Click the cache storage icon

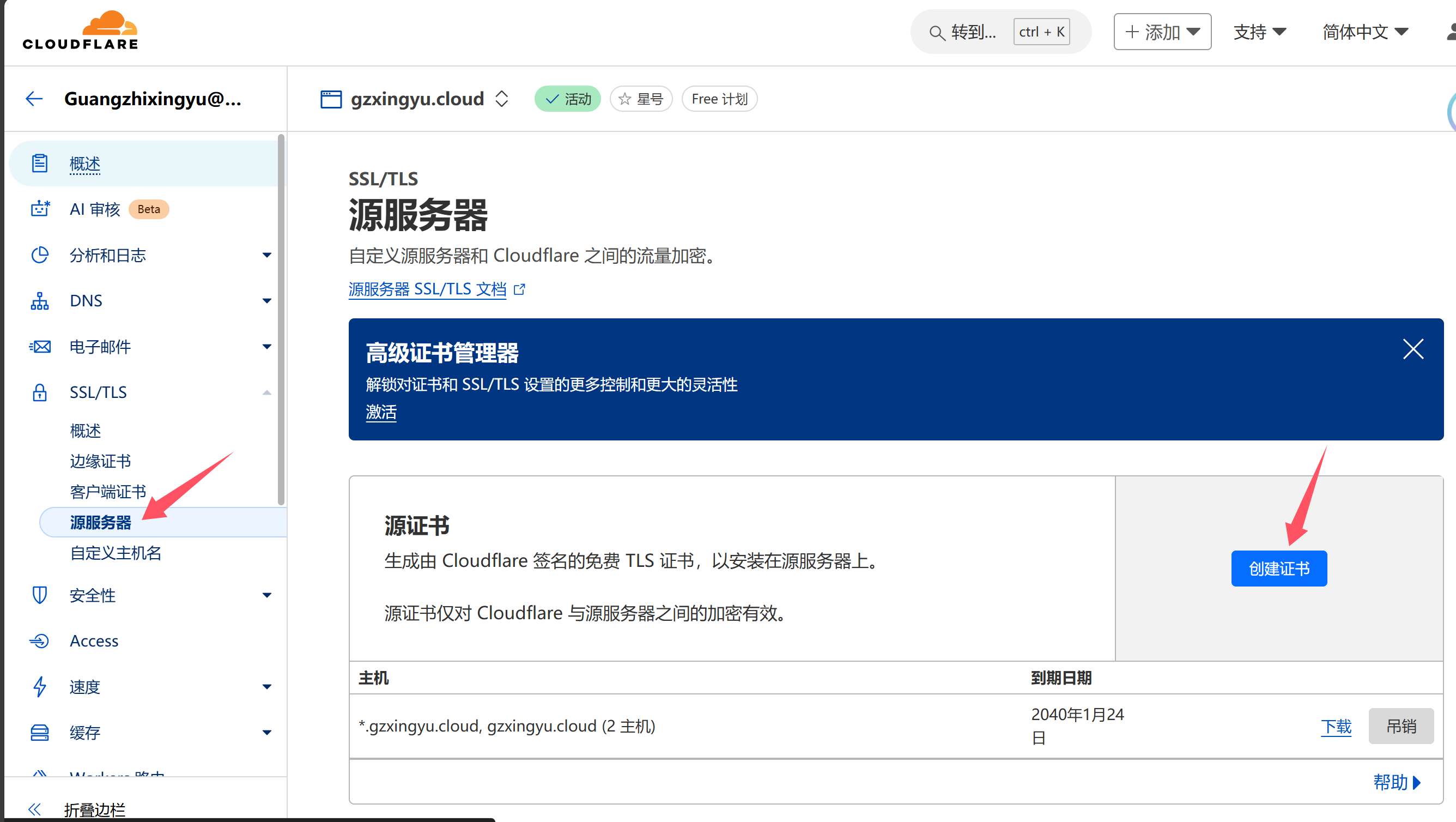tap(40, 732)
